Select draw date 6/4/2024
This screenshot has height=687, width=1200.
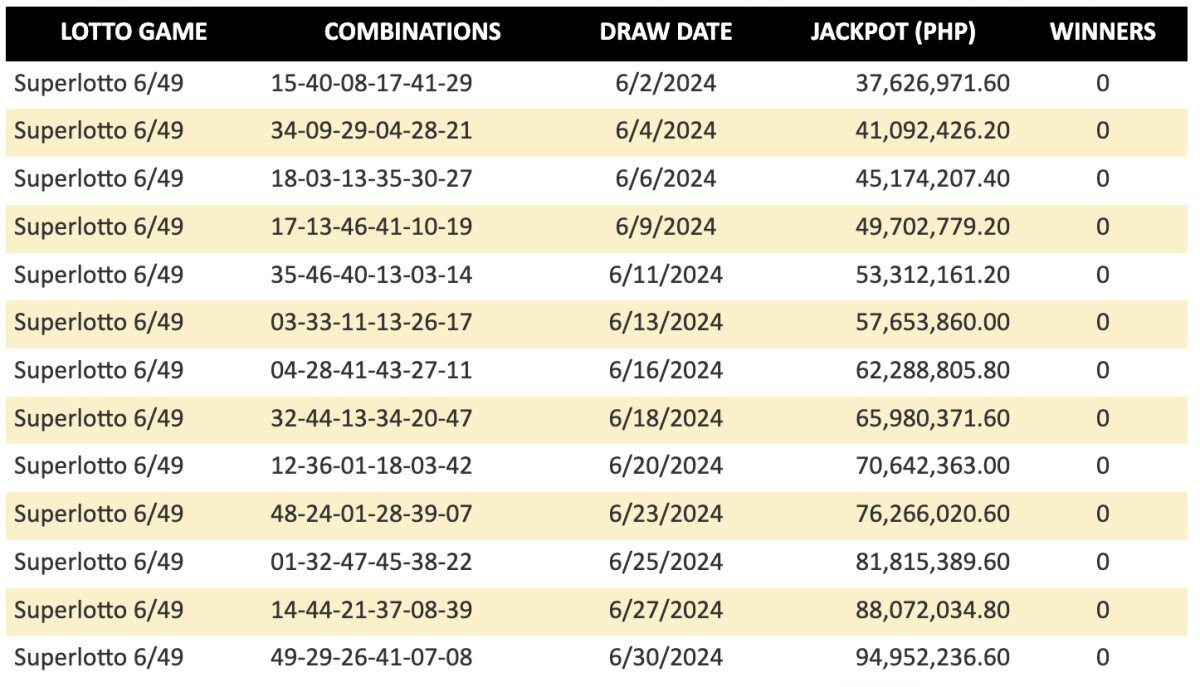pos(666,131)
